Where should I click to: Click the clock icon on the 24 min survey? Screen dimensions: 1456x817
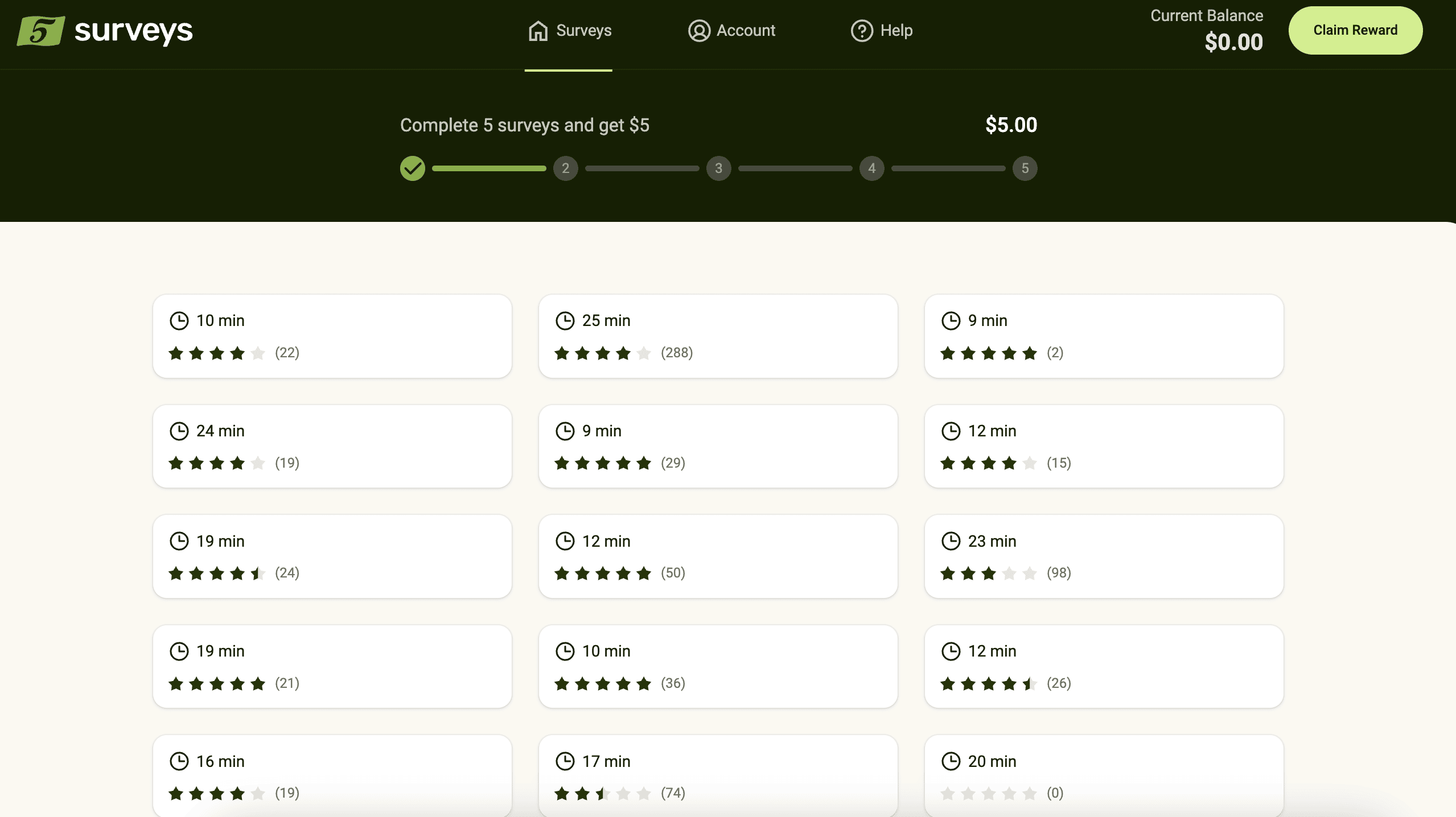tap(179, 431)
